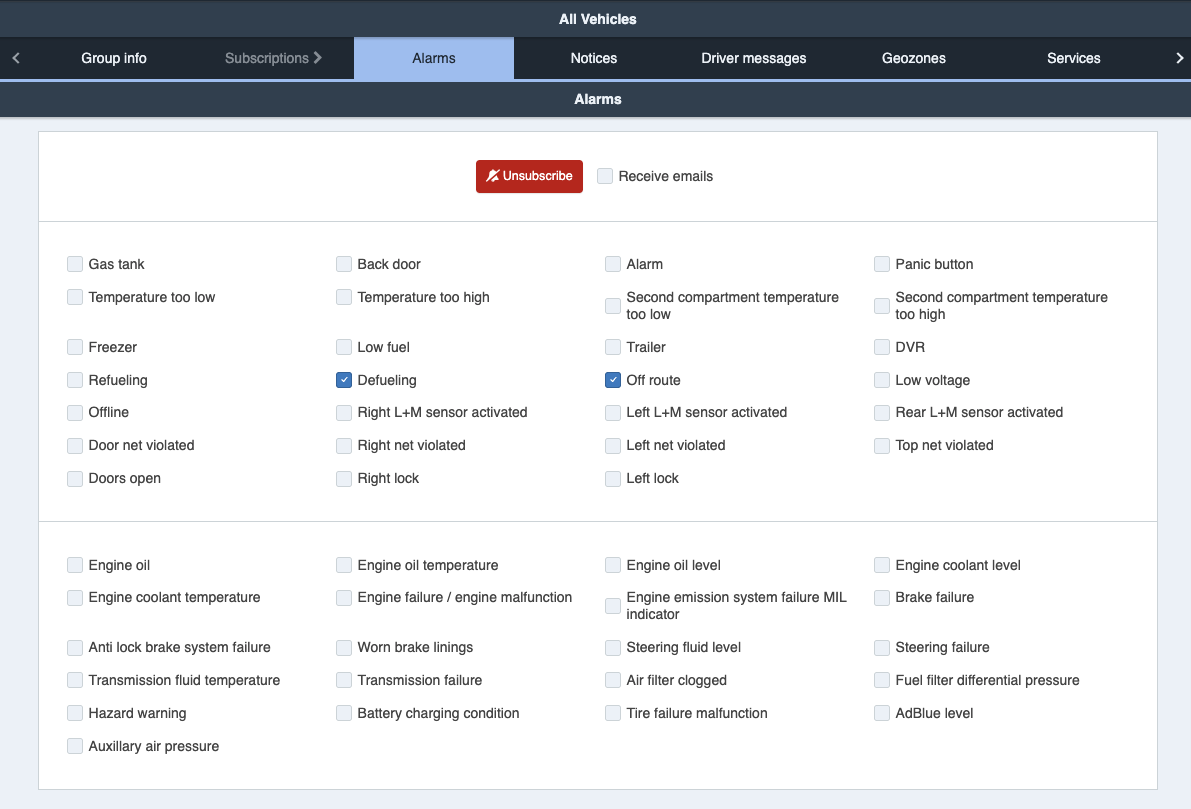Enable the Receive emails checkbox
This screenshot has height=809, width=1191.
[x=605, y=176]
